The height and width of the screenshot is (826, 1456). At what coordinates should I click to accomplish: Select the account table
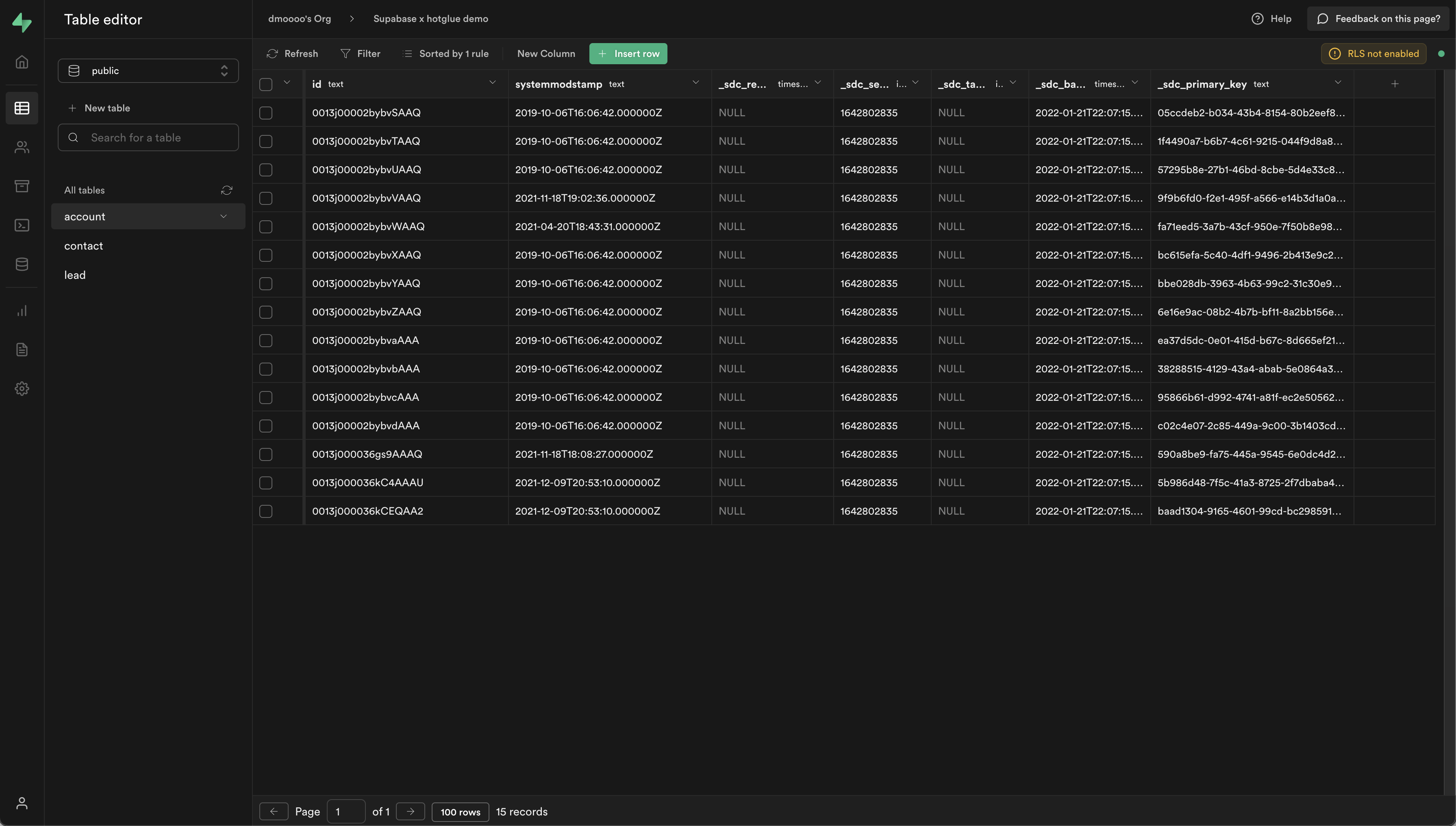[x=148, y=216]
